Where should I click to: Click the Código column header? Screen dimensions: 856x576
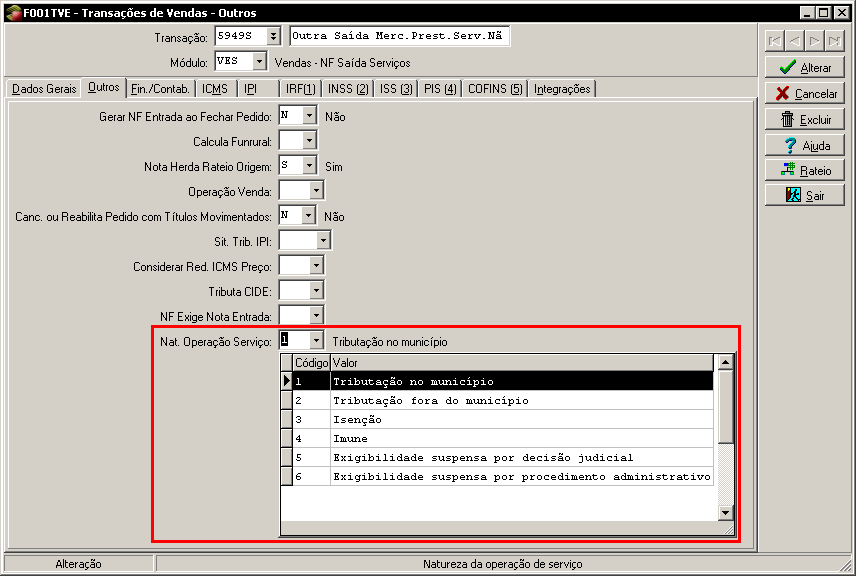tap(312, 363)
